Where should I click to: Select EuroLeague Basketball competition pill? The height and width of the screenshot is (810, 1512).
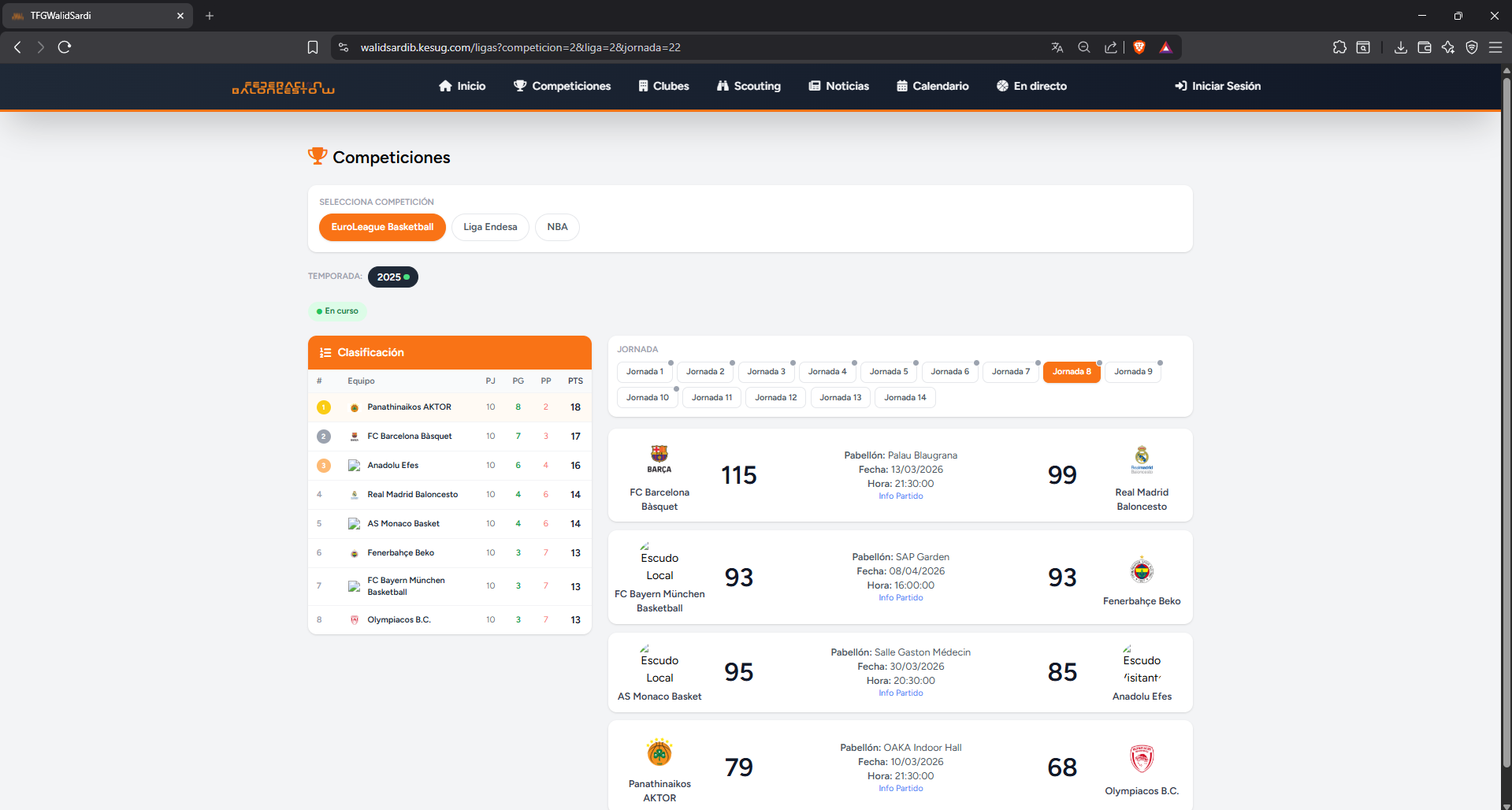pyautogui.click(x=382, y=227)
